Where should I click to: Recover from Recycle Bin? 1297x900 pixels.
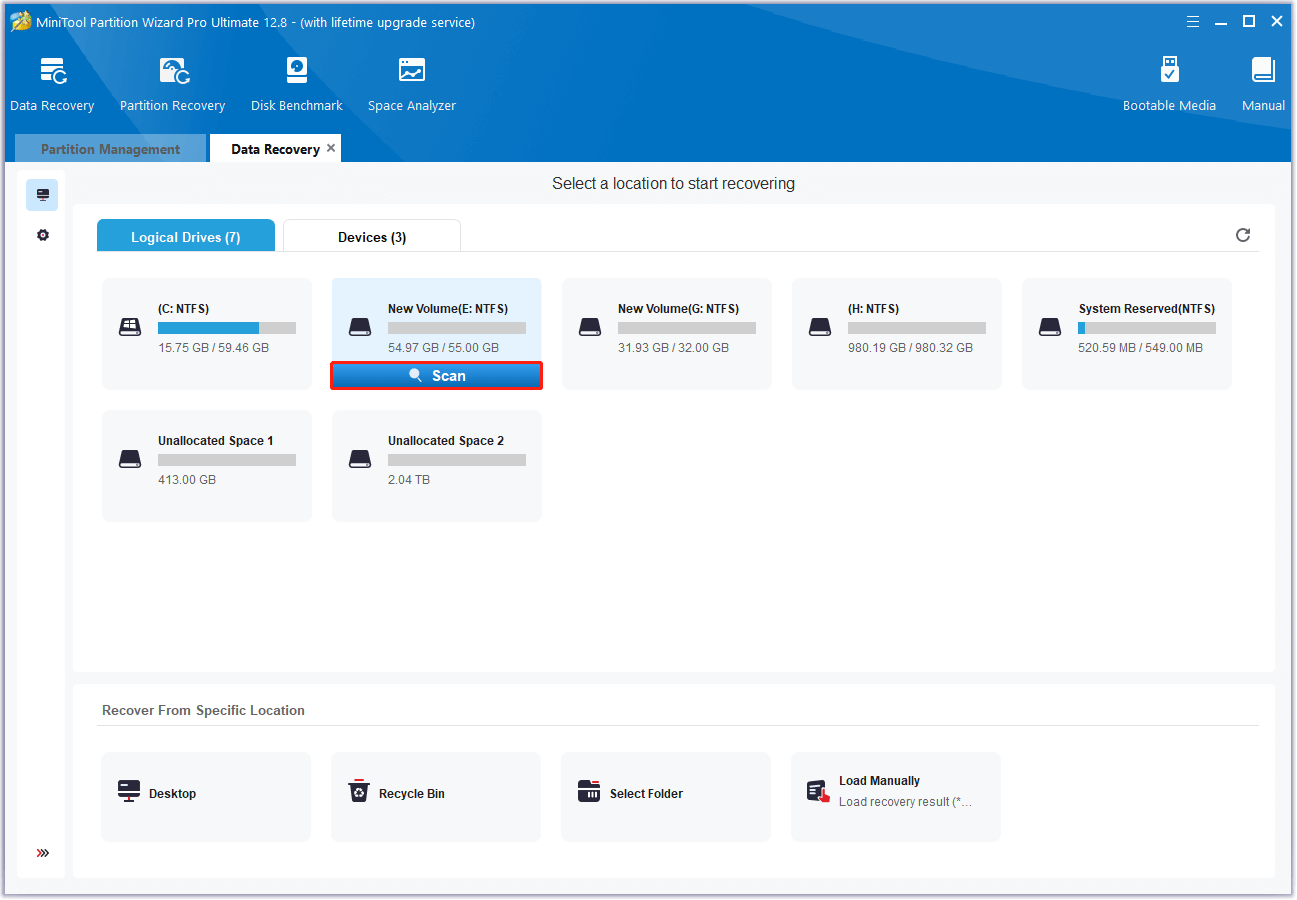pos(436,797)
